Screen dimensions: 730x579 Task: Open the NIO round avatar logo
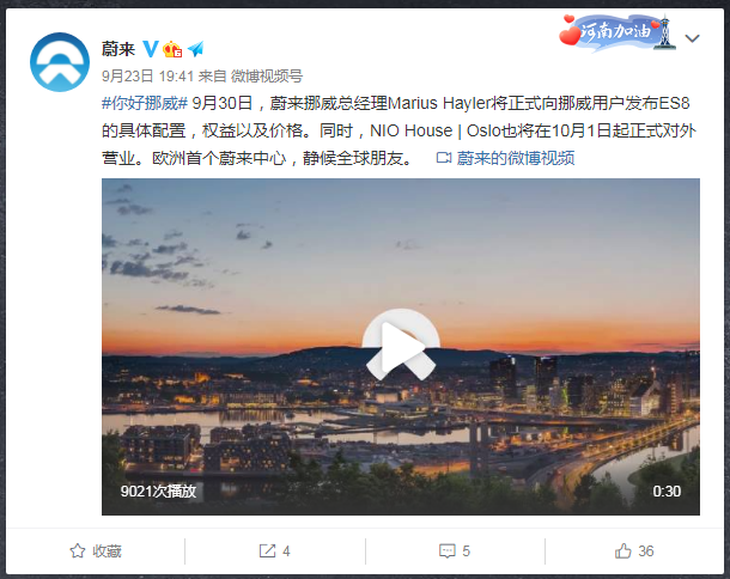tap(60, 62)
